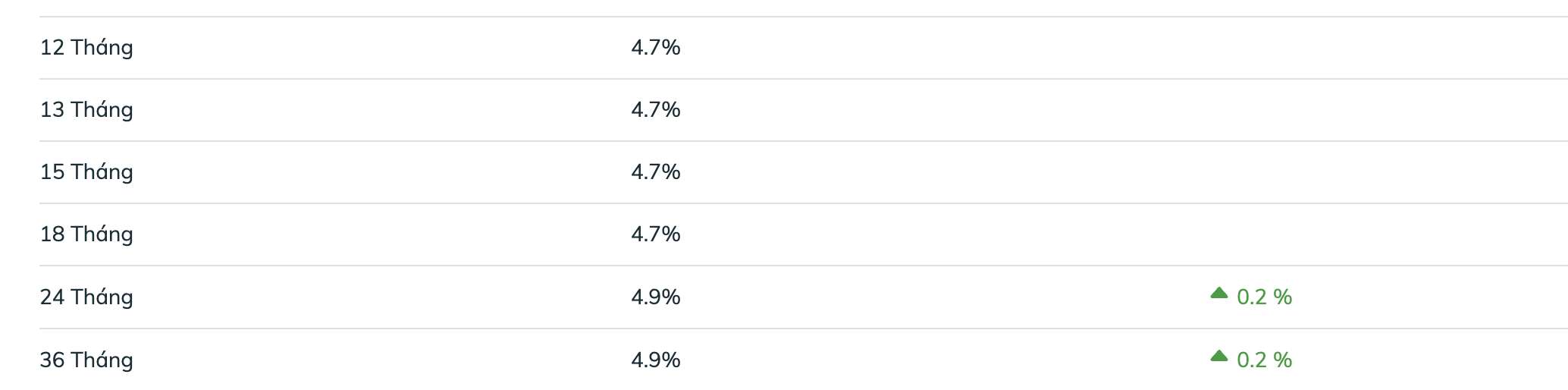
Task: Click the 4.7% rate for 12 Tháng
Action: [x=656, y=48]
